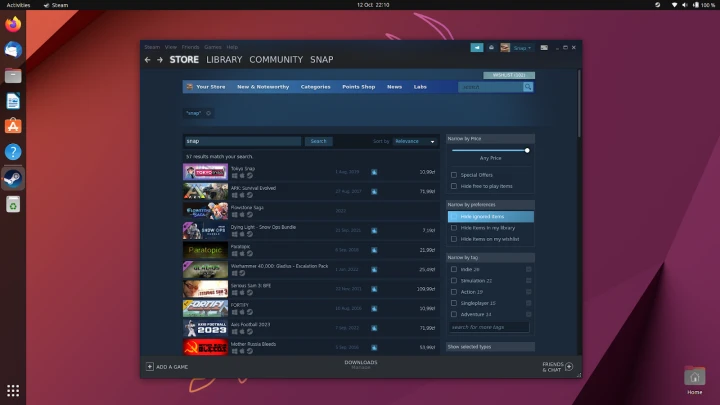
Task: Collapse the Narrow by Price section
Action: pos(490,139)
